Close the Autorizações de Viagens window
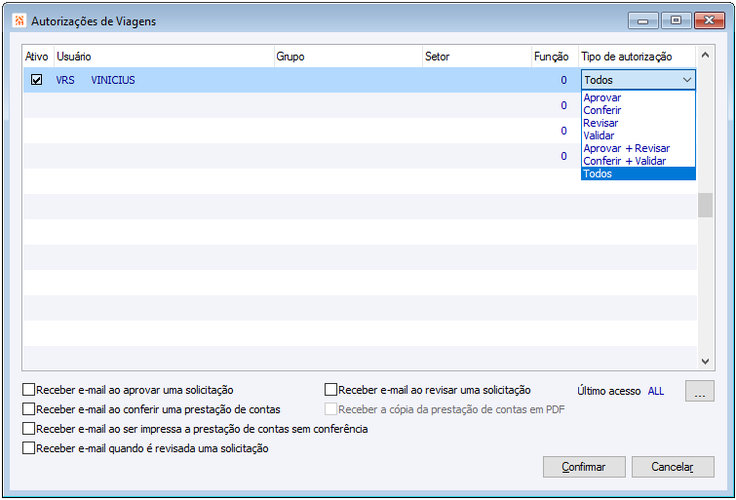Viewport: 736px width, 500px height. 709,21
